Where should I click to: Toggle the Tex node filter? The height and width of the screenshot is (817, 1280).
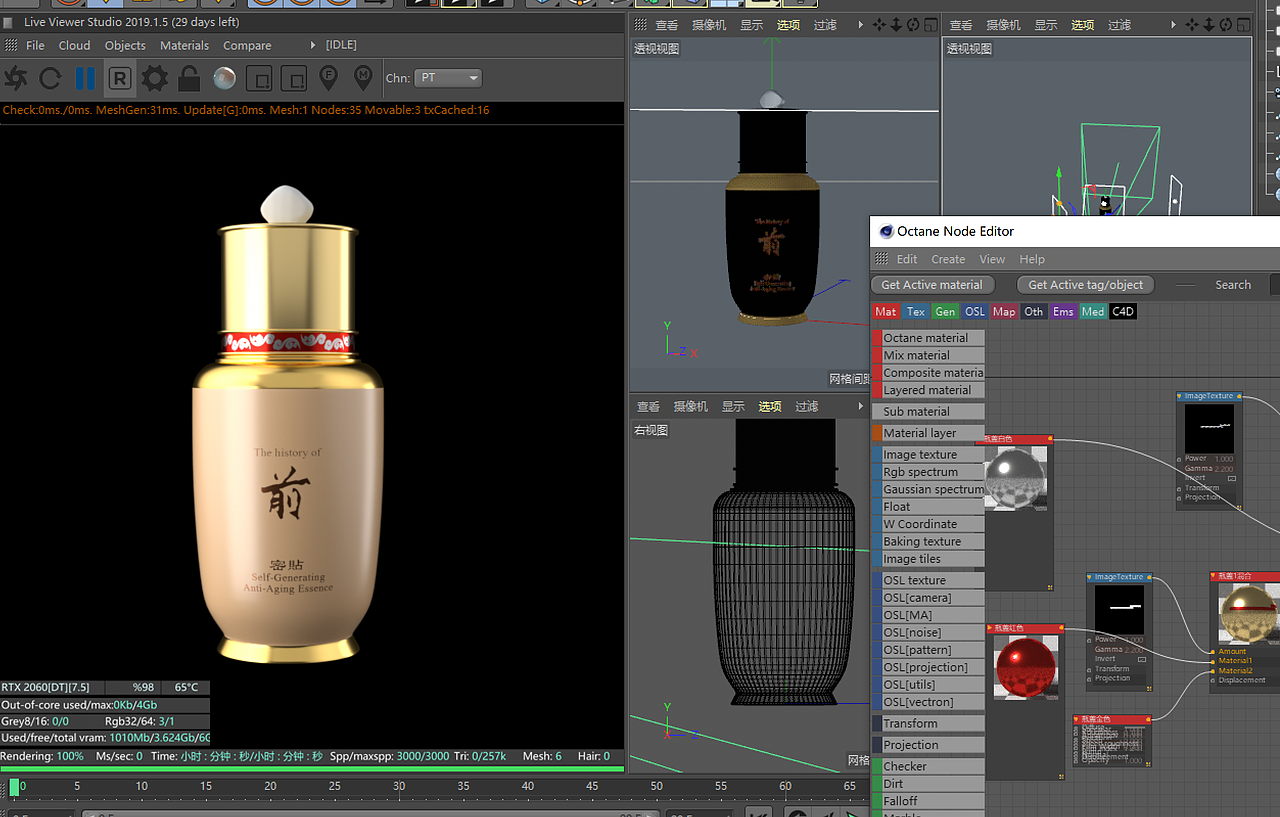click(916, 312)
